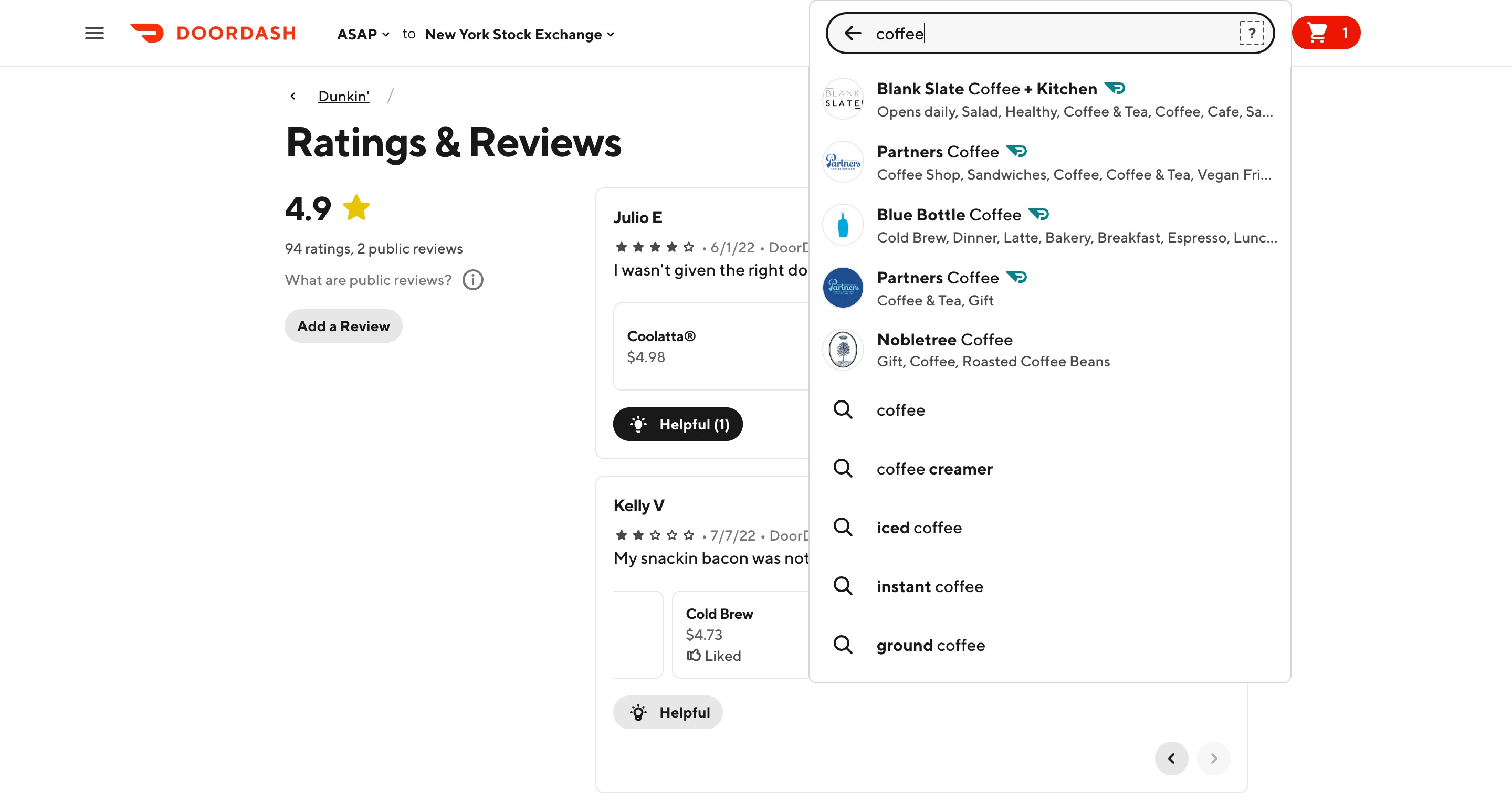Image resolution: width=1512 pixels, height=801 pixels.
Task: Click magnifier icon next to 'coffee creamer'
Action: click(843, 468)
